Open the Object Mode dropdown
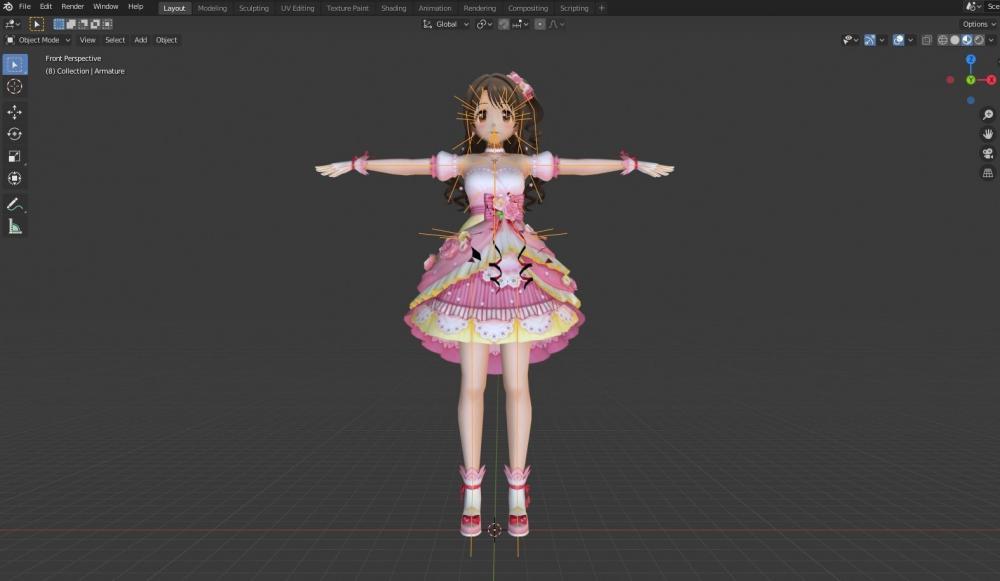Viewport: 1000px width, 581px height. 38,40
